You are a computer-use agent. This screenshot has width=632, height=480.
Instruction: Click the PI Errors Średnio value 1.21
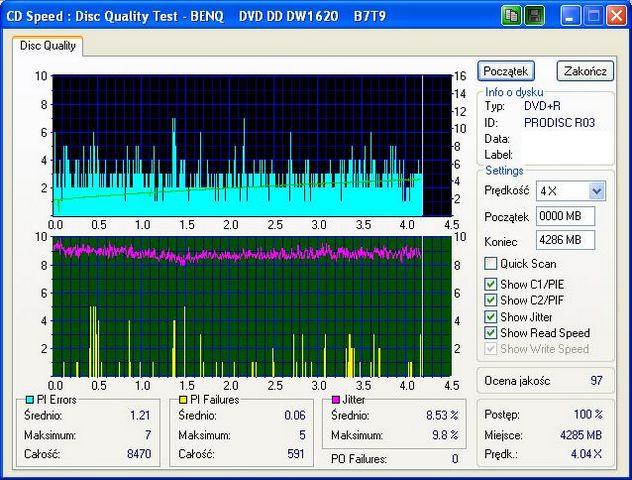click(140, 415)
